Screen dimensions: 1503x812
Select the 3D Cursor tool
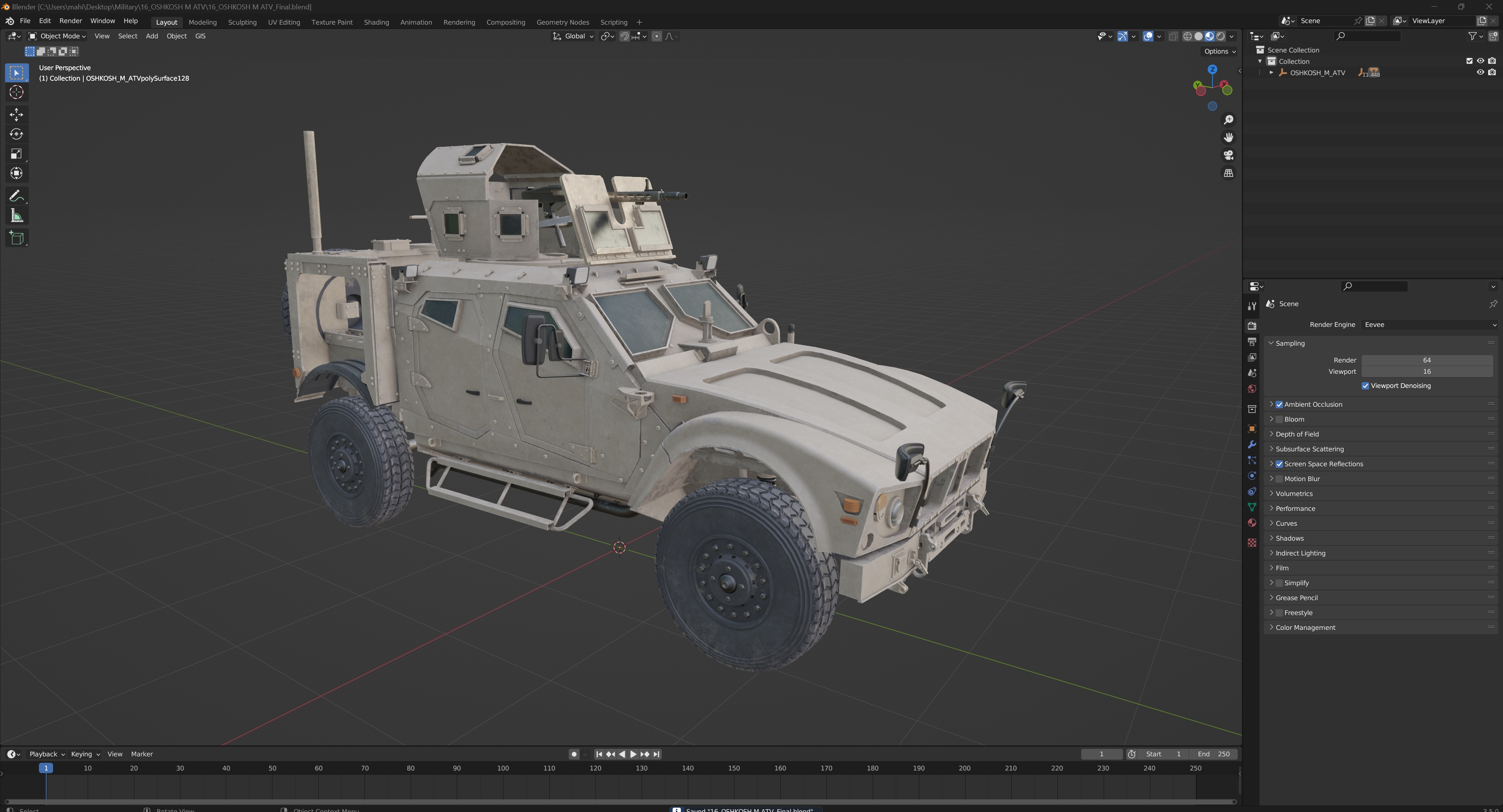[16, 92]
